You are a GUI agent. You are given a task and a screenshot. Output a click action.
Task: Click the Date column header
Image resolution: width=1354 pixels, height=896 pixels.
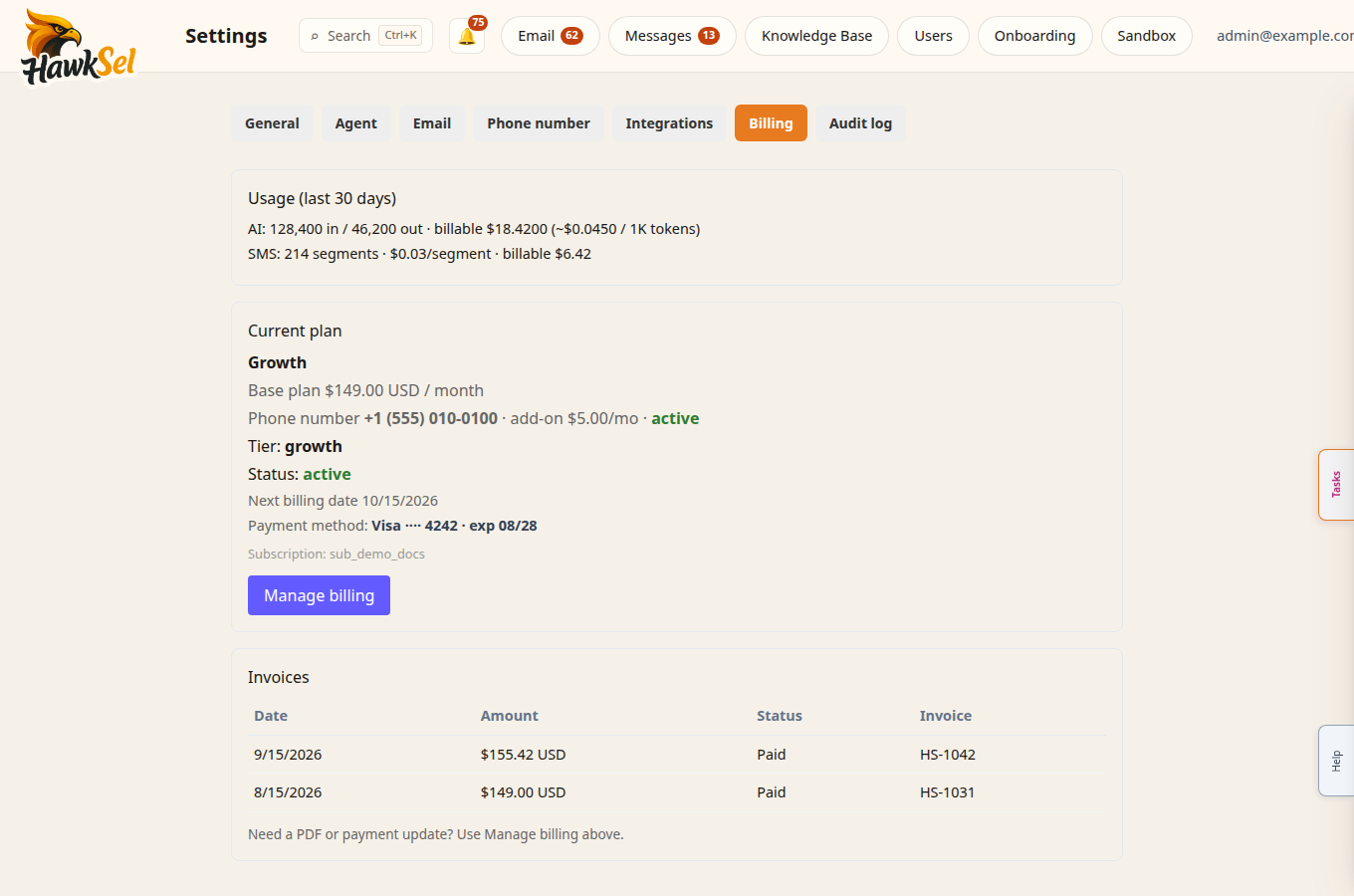(271, 716)
